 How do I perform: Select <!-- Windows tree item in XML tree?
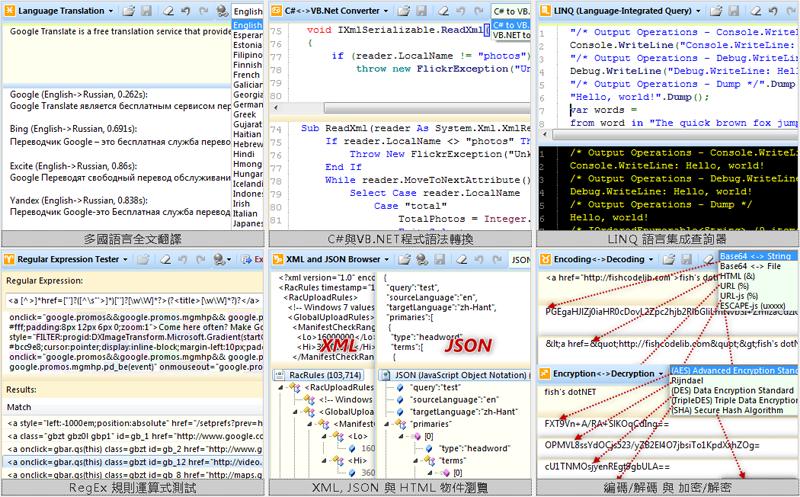(x=345, y=400)
